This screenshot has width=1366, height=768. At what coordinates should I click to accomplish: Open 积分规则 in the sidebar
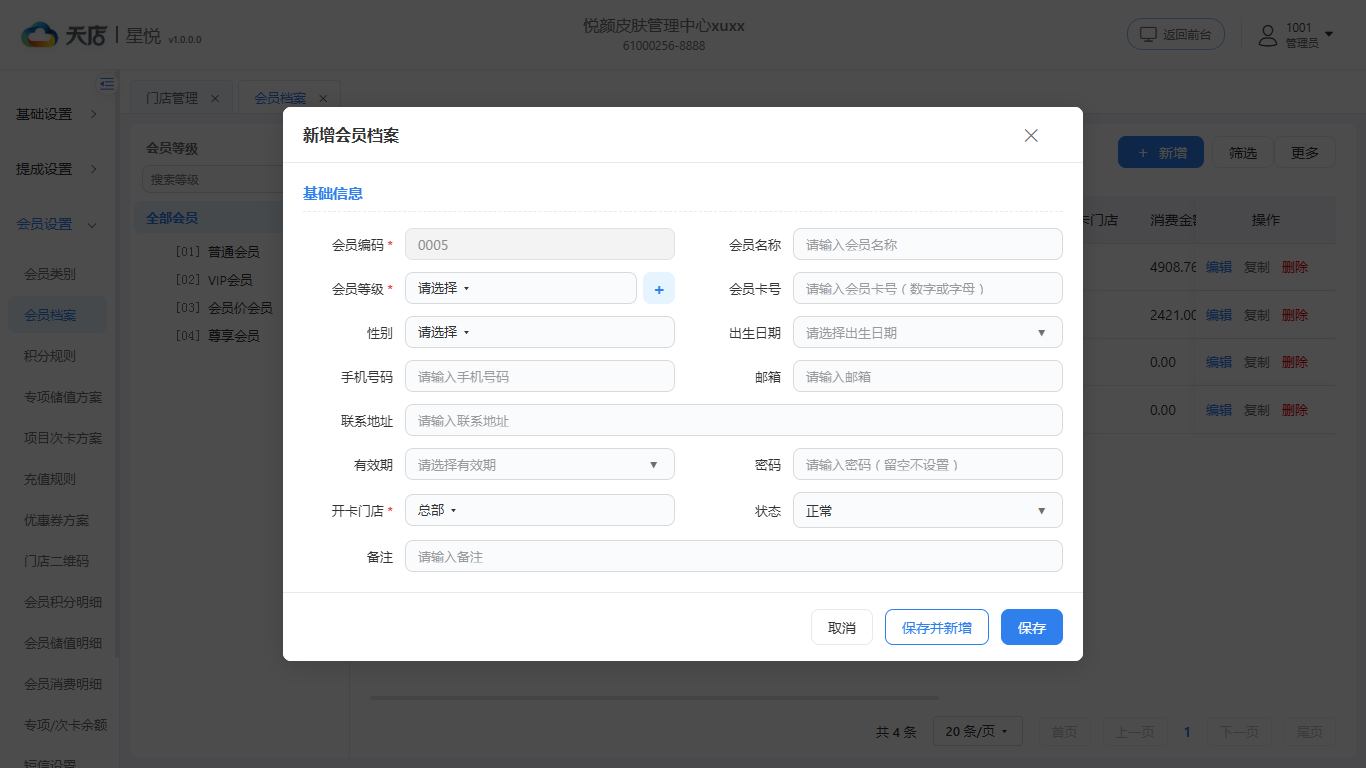tap(50, 356)
